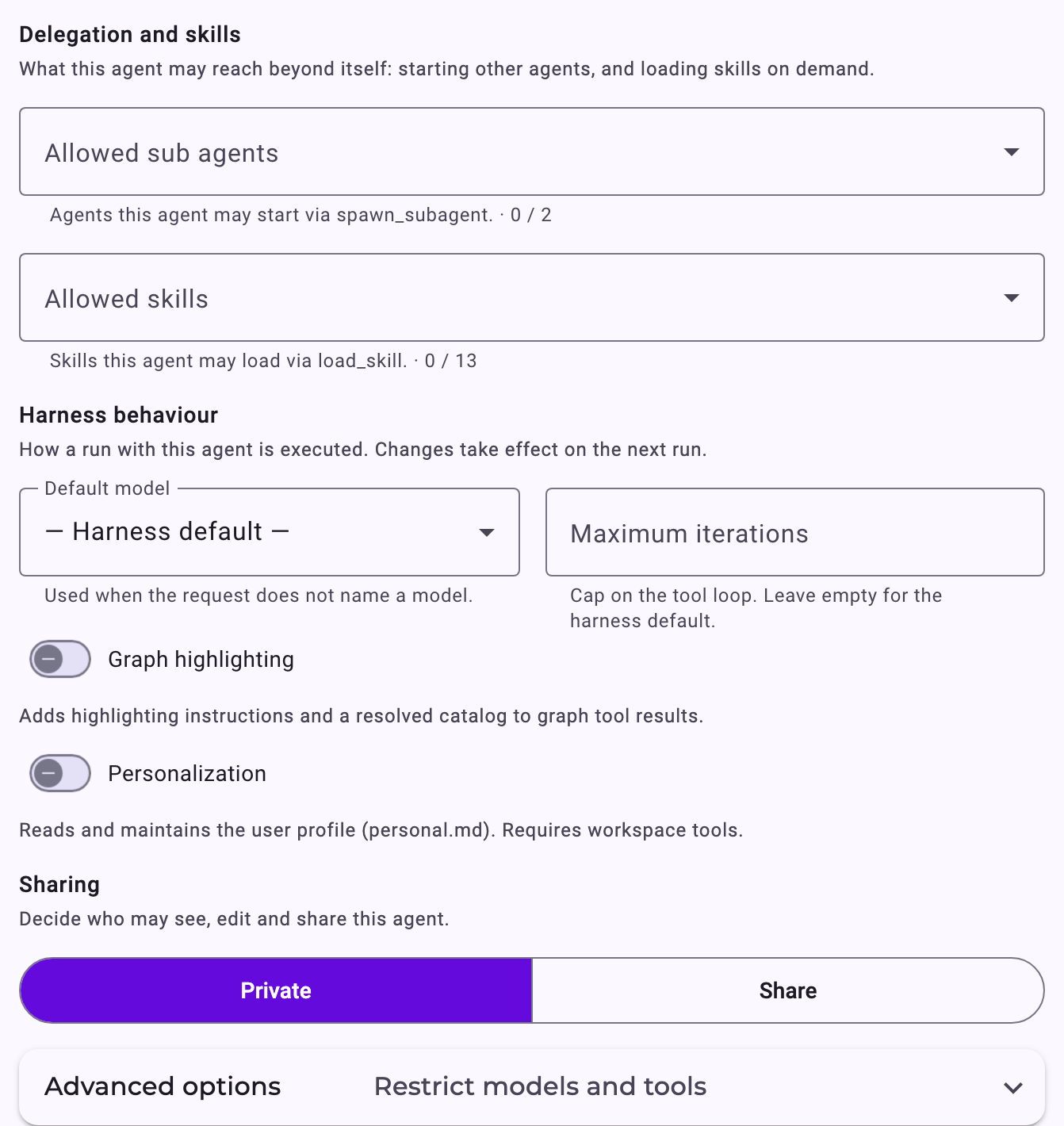The height and width of the screenshot is (1126, 1064).
Task: Turn on the Personalization toggle
Action: [60, 773]
